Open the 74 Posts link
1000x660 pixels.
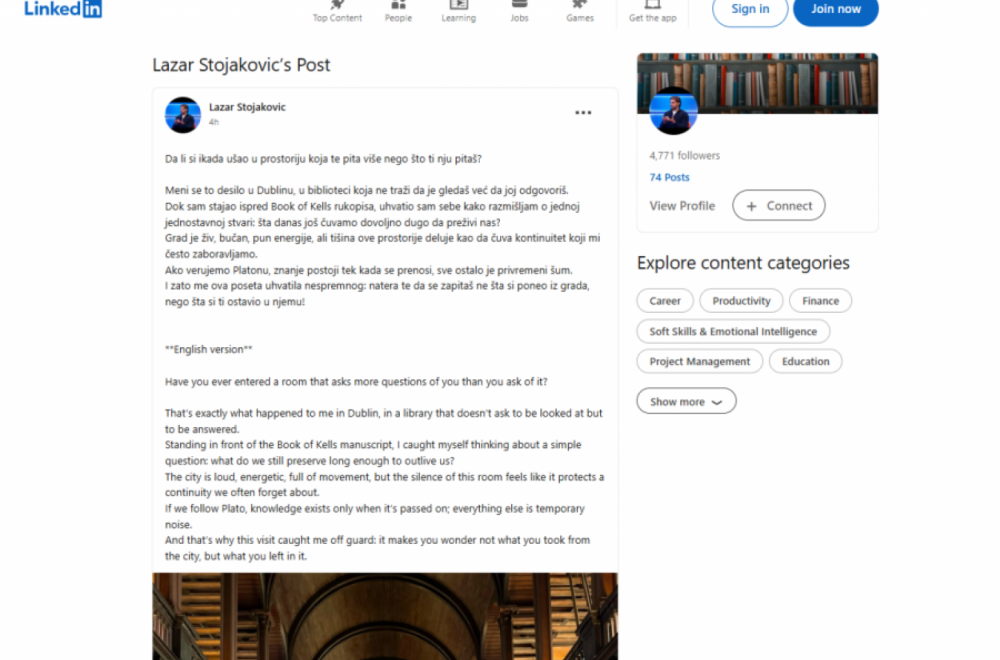669,176
